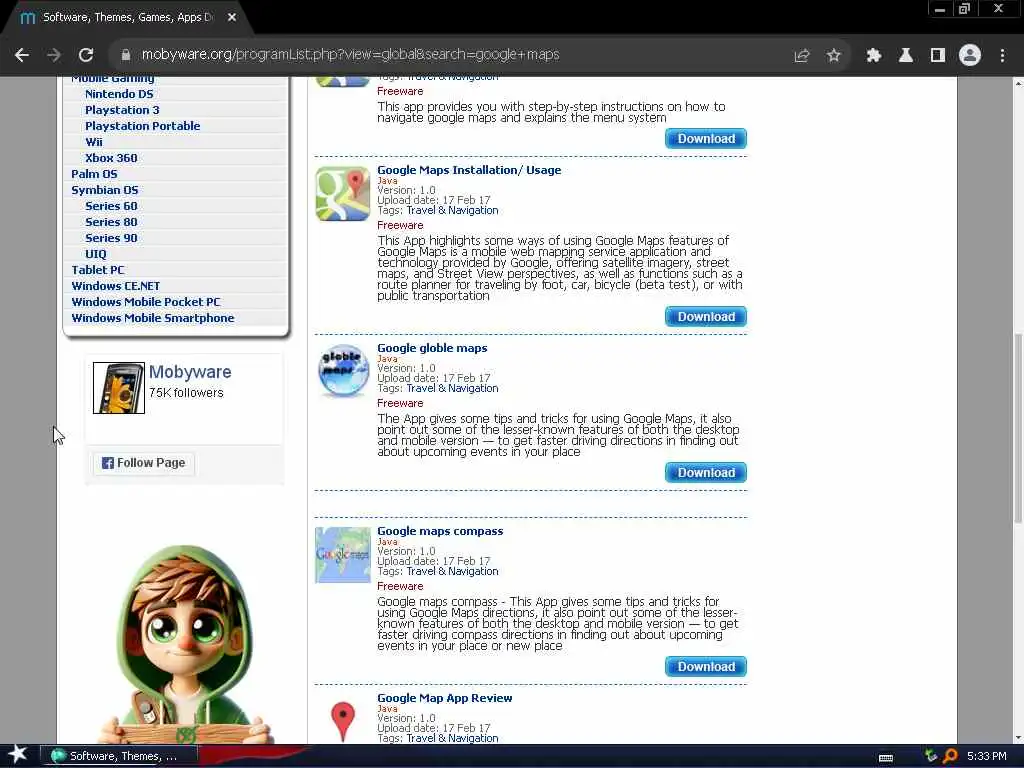Open Windows Mobile Pocket PC category
The image size is (1024, 768).
coord(146,302)
